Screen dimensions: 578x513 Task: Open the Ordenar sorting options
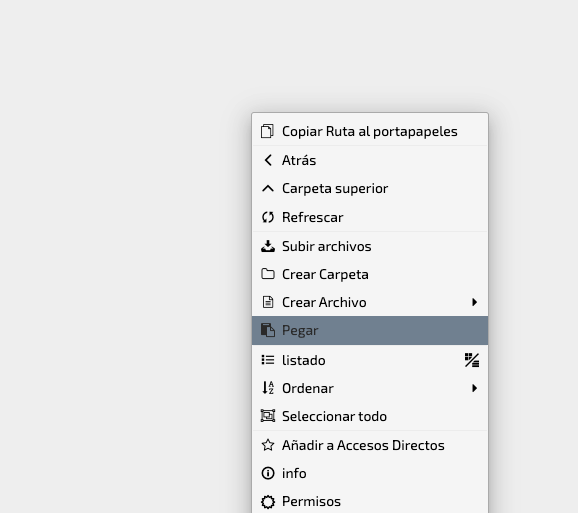pyautogui.click(x=370, y=388)
